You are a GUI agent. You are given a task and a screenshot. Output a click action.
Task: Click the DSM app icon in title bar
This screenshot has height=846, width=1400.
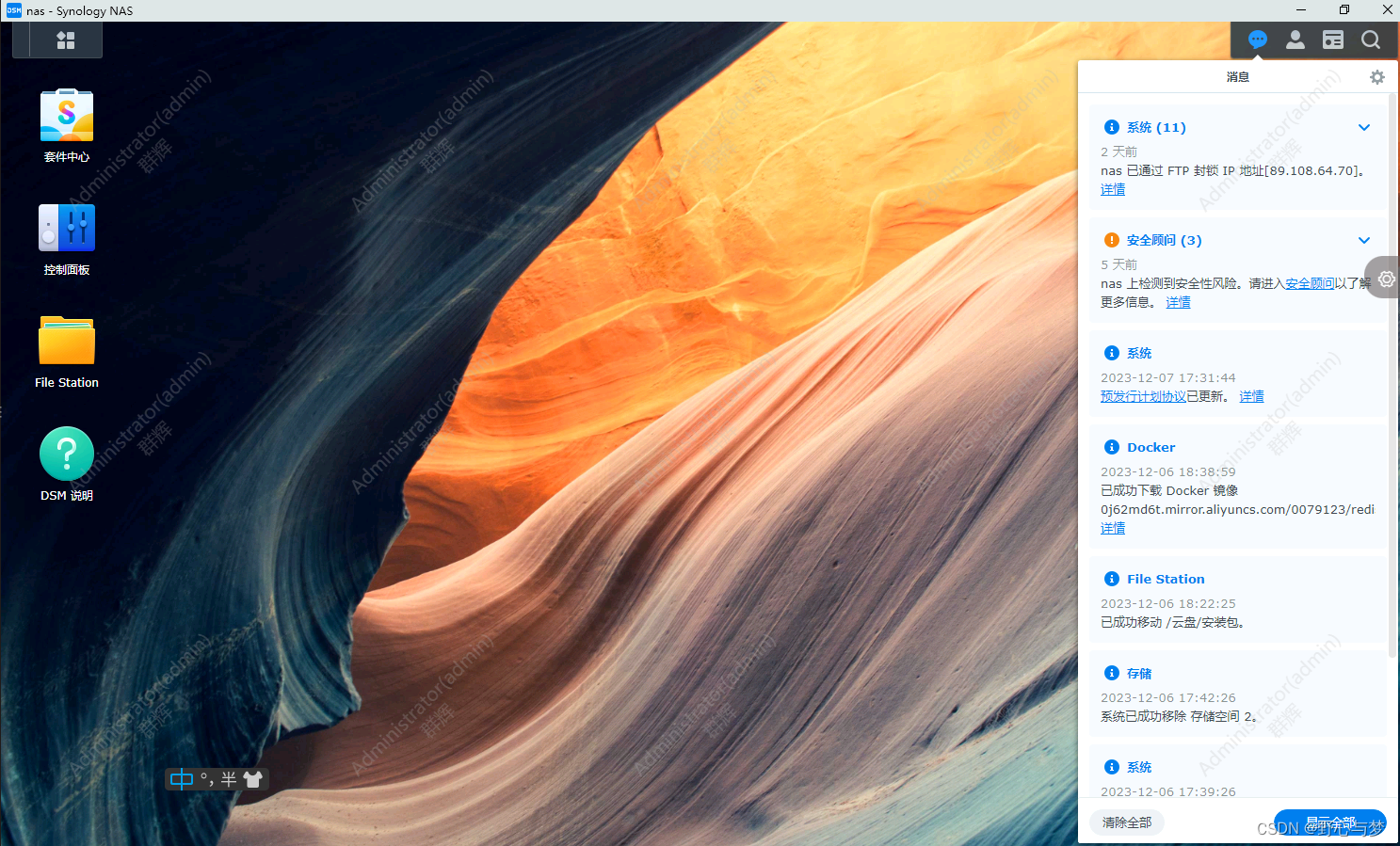point(13,10)
